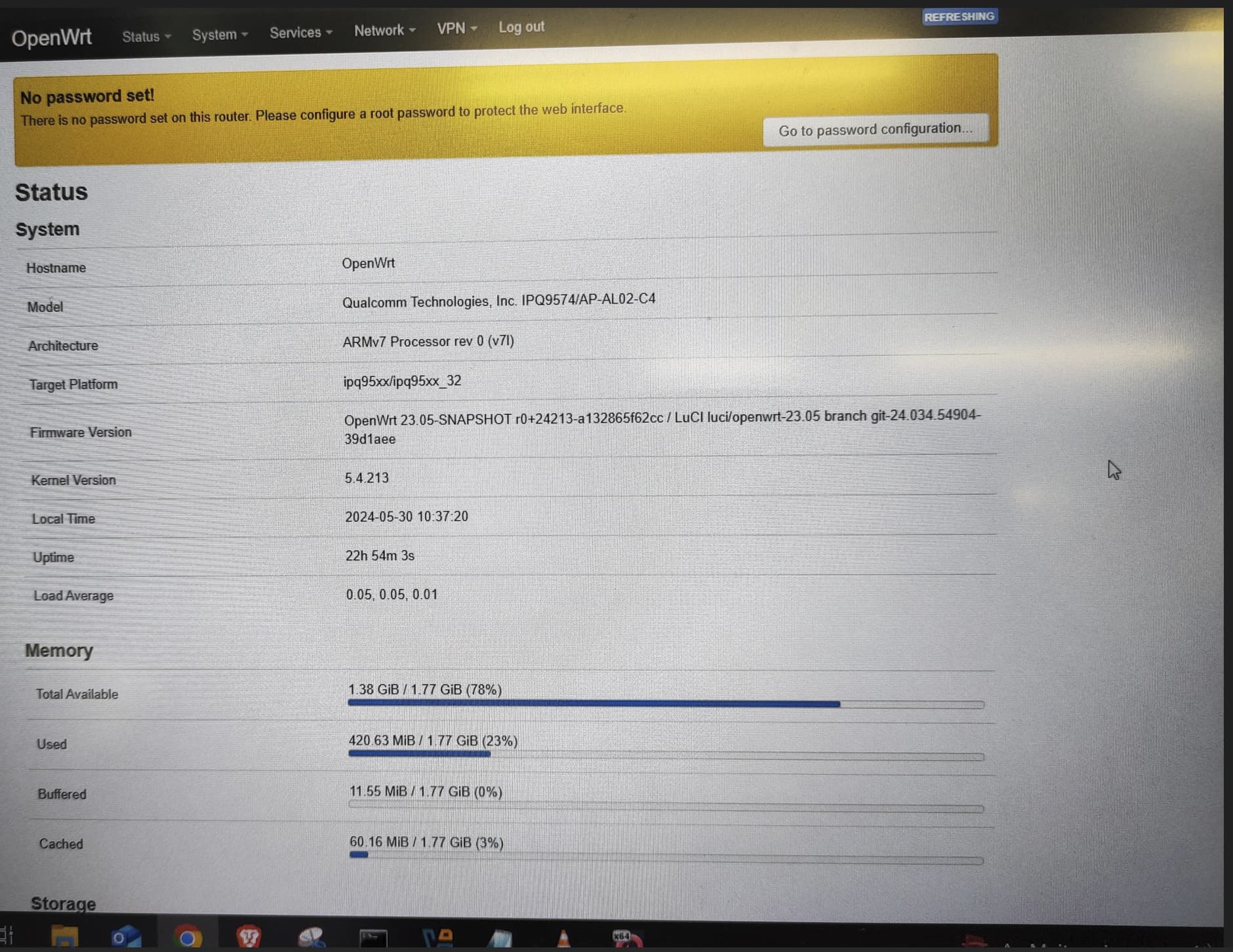Image resolution: width=1233 pixels, height=952 pixels.
Task: Click model value 'Qualcomm Technologies, Inc. IPQ9574/AP-AL02-C4'
Action: [x=498, y=300]
